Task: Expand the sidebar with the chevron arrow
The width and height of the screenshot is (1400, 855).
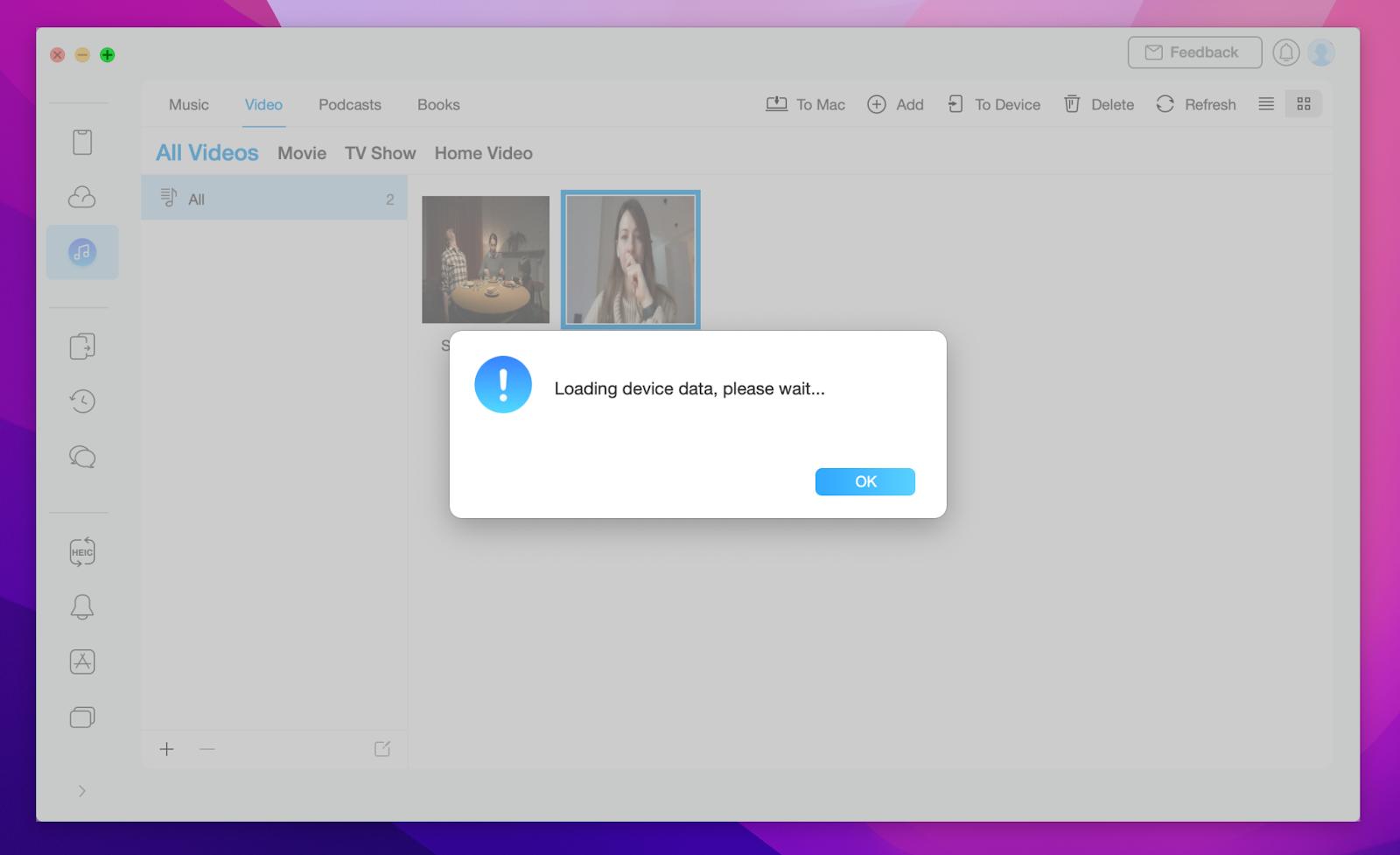Action: 82,791
